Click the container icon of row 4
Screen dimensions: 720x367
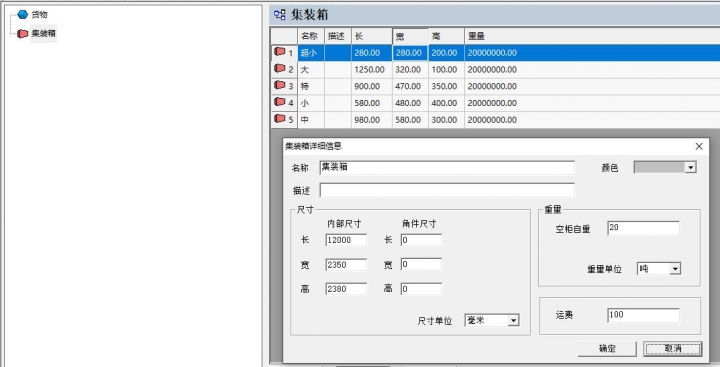click(280, 102)
